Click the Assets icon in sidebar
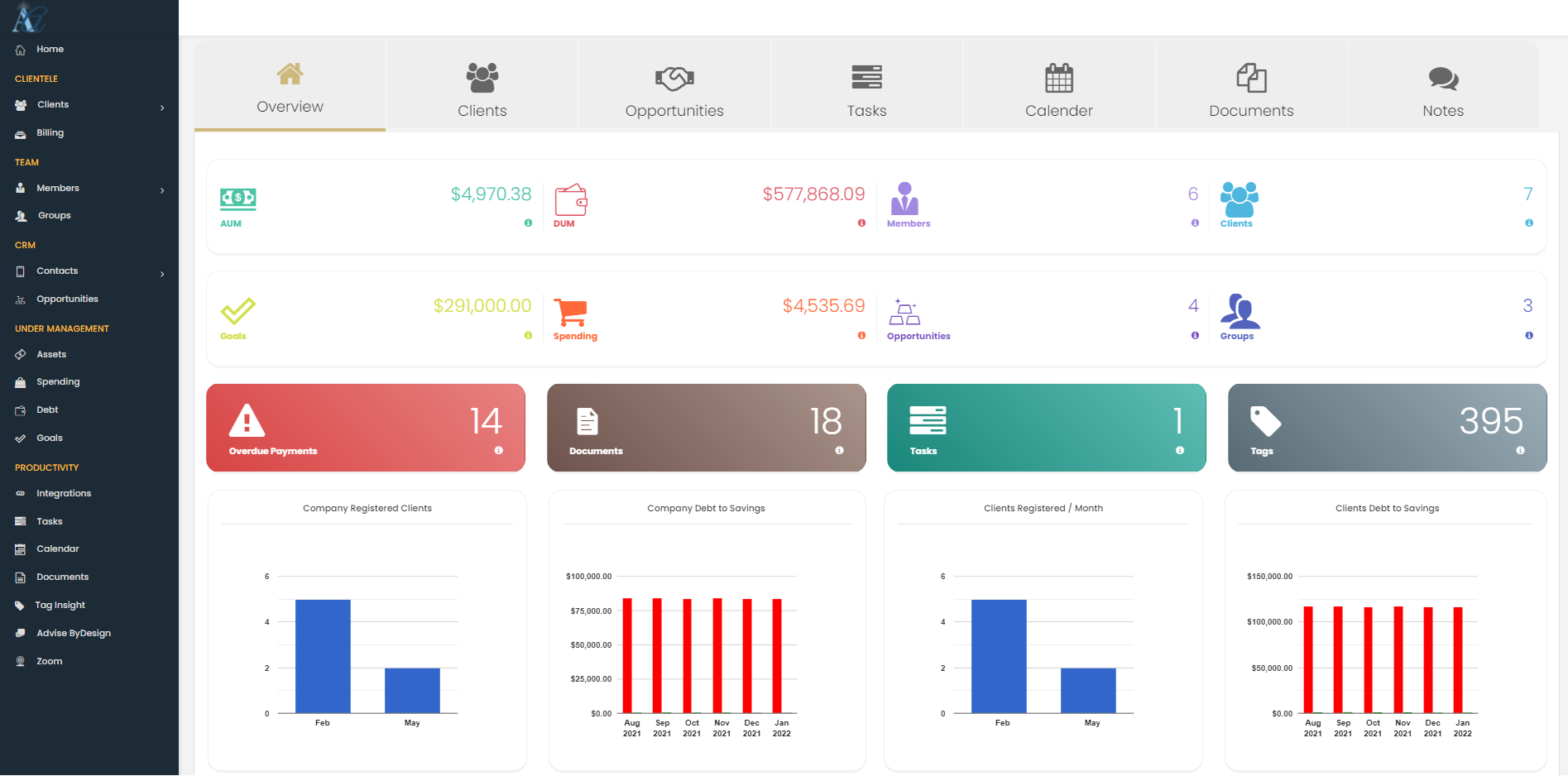Image resolution: width=1568 pixels, height=776 pixels. [x=21, y=355]
